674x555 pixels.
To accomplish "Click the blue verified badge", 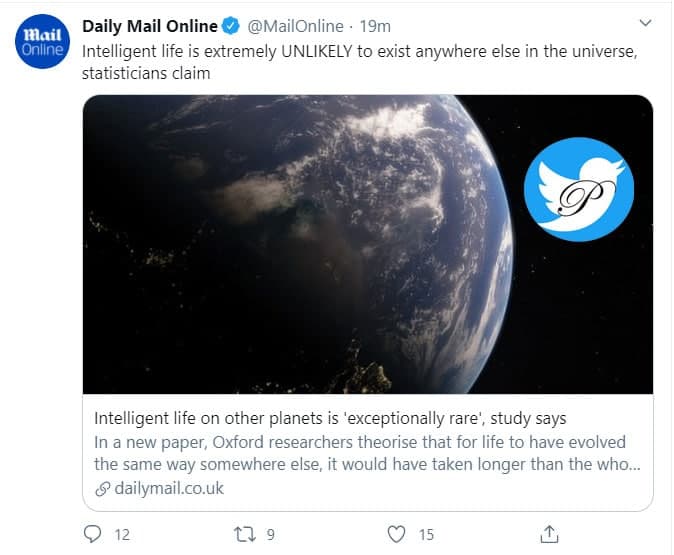I will tap(229, 26).
